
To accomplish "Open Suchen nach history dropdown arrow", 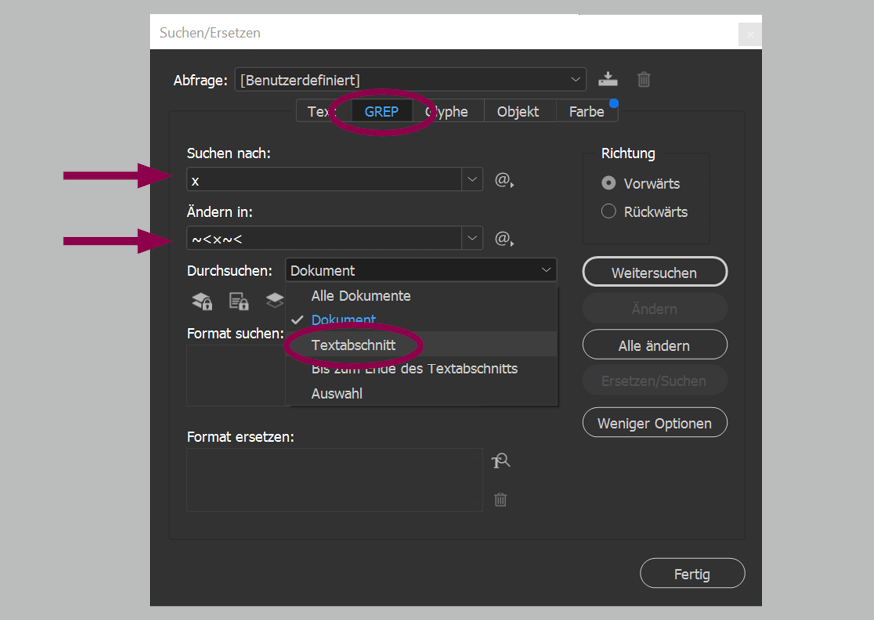I will pyautogui.click(x=472, y=180).
